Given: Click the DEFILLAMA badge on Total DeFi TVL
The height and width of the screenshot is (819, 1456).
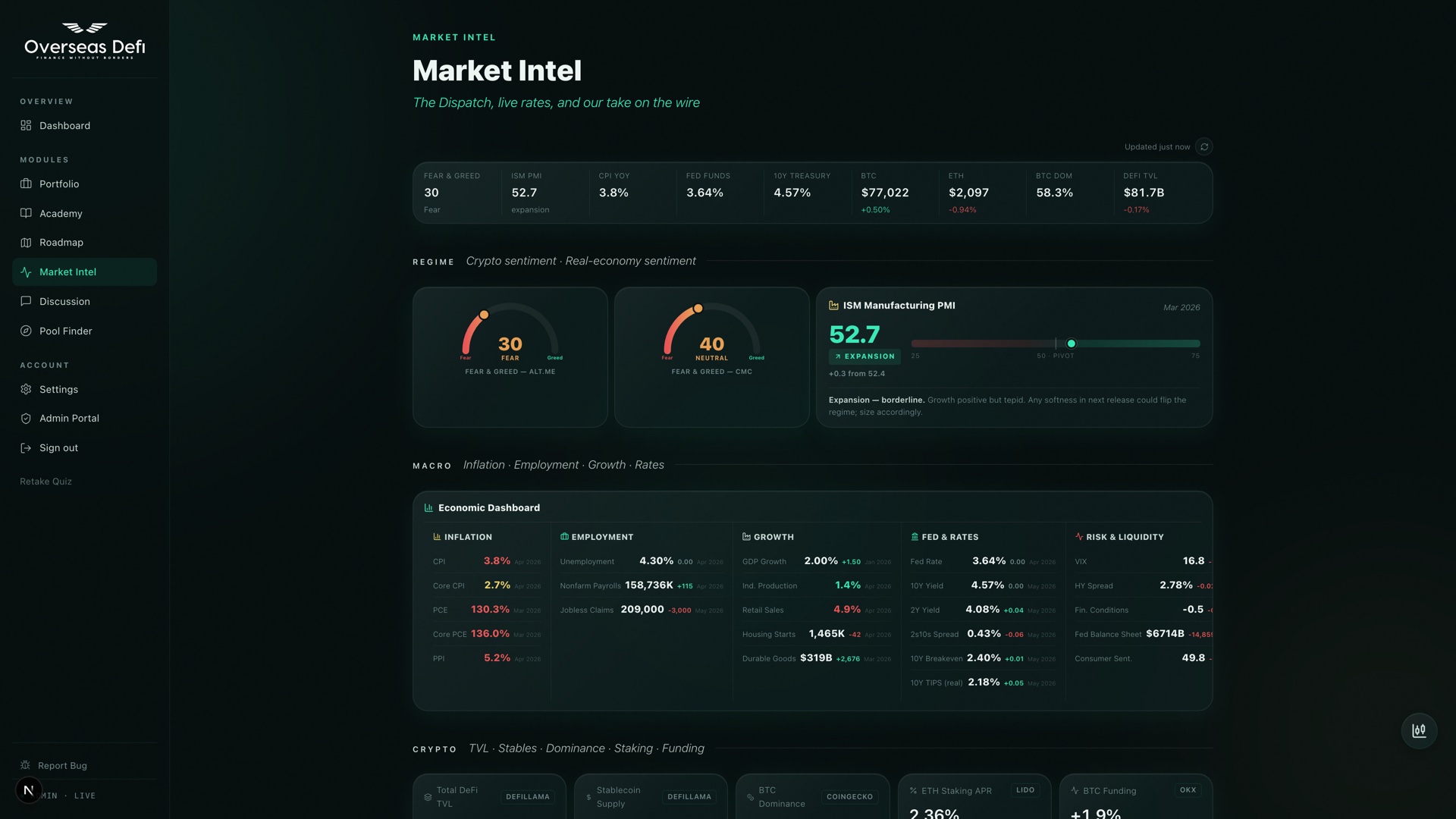Looking at the screenshot, I should [x=528, y=797].
